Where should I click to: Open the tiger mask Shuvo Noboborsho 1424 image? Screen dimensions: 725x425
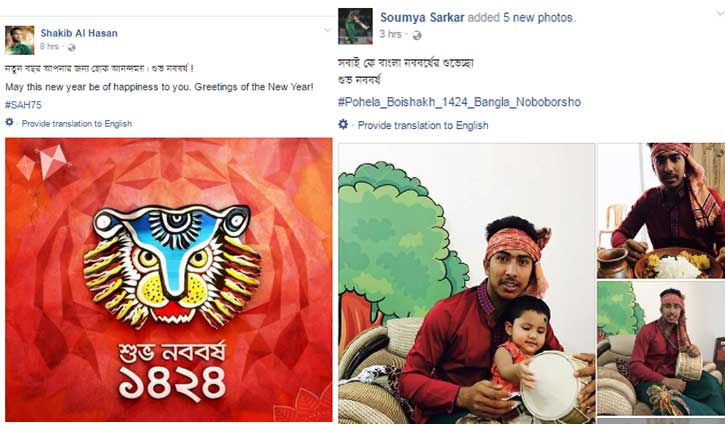pyautogui.click(x=169, y=280)
